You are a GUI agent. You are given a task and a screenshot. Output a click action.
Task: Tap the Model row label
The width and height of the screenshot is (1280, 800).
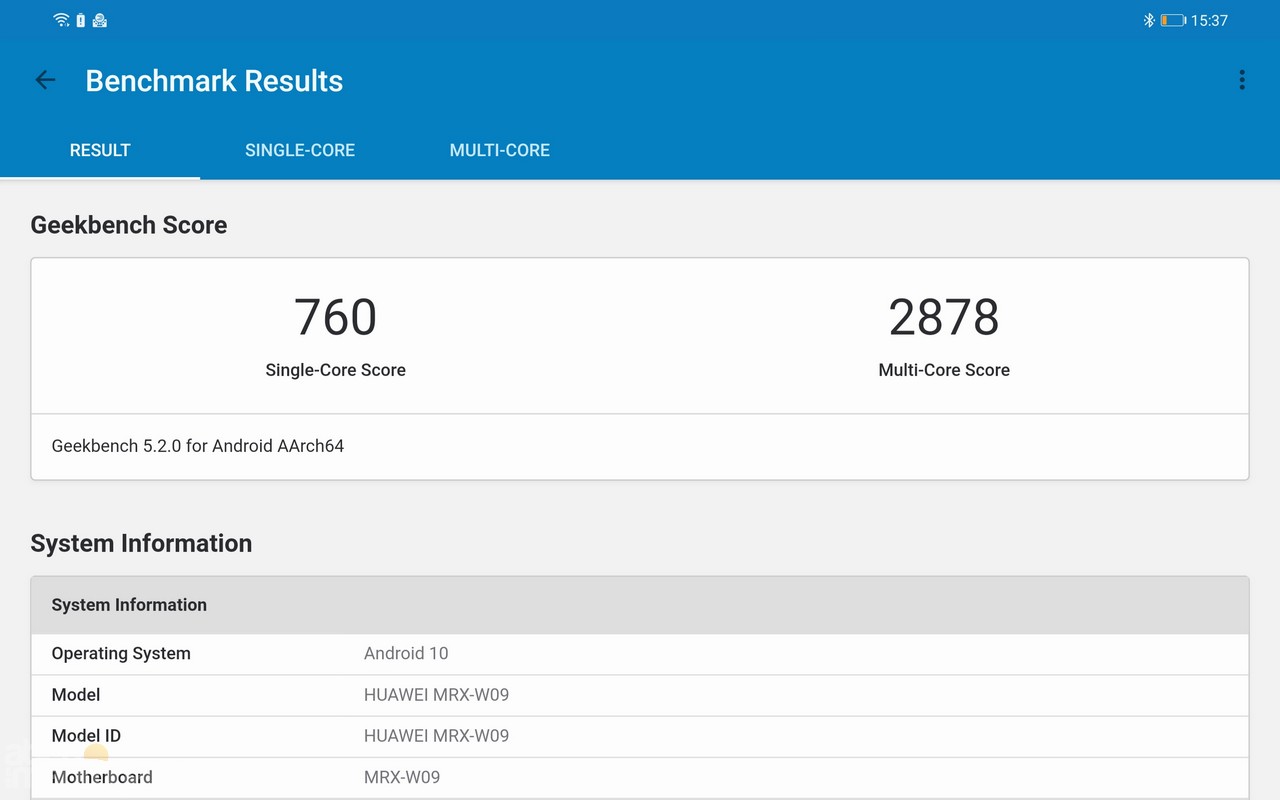[x=76, y=695]
